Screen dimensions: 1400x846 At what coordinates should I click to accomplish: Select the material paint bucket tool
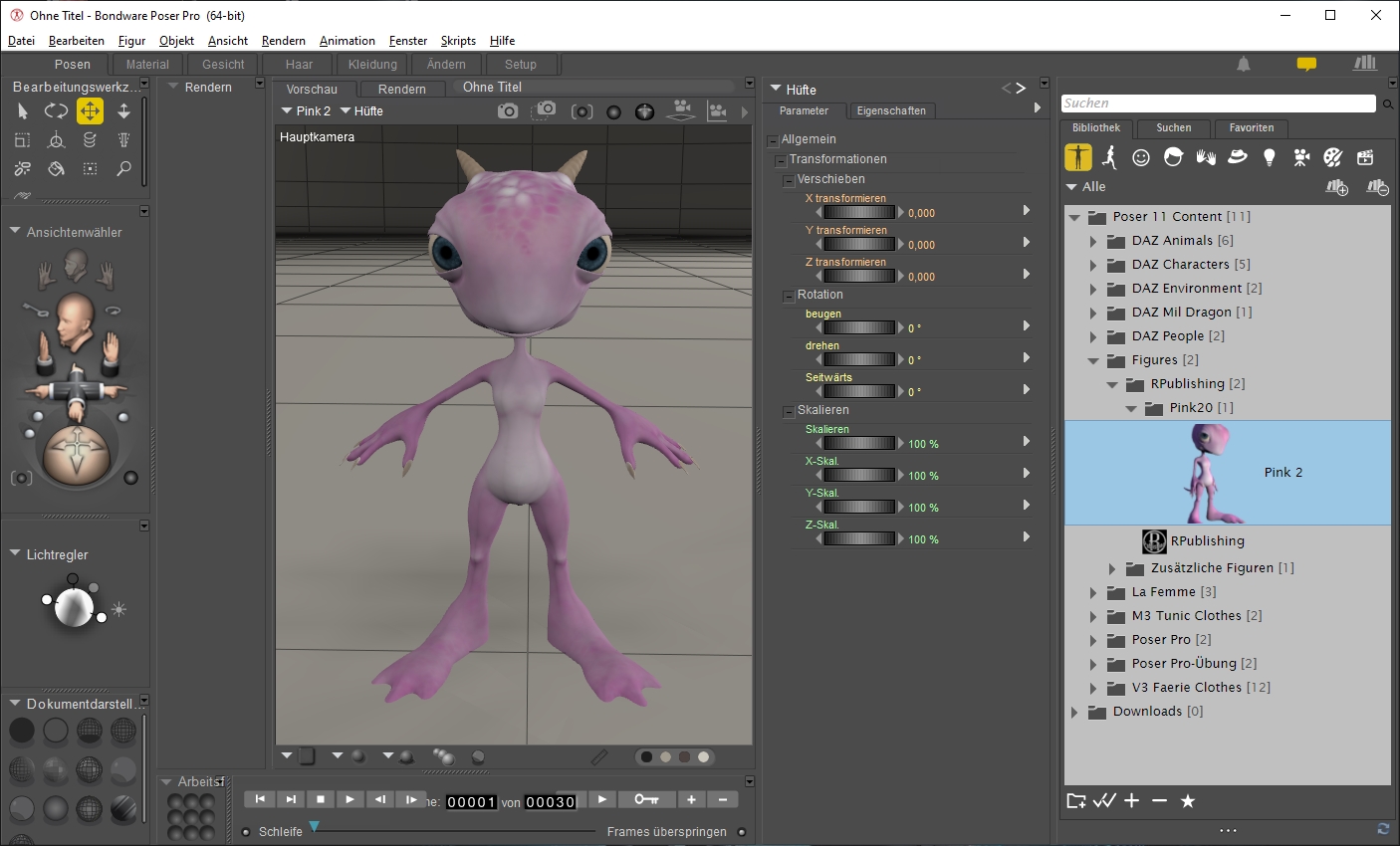[56, 169]
